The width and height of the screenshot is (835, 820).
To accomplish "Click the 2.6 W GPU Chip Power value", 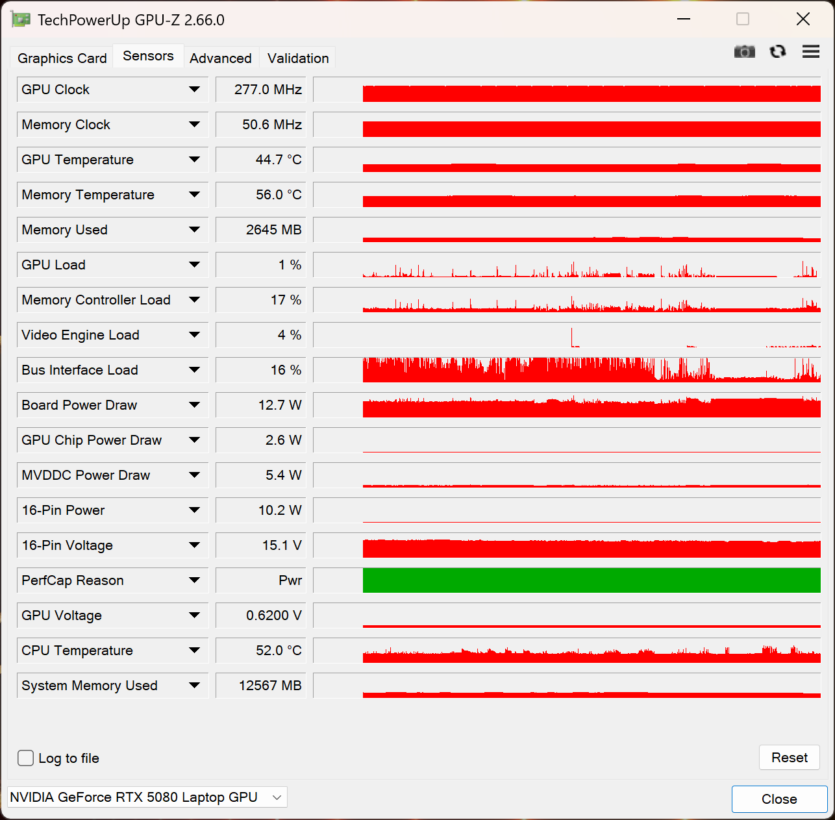I will click(x=261, y=440).
